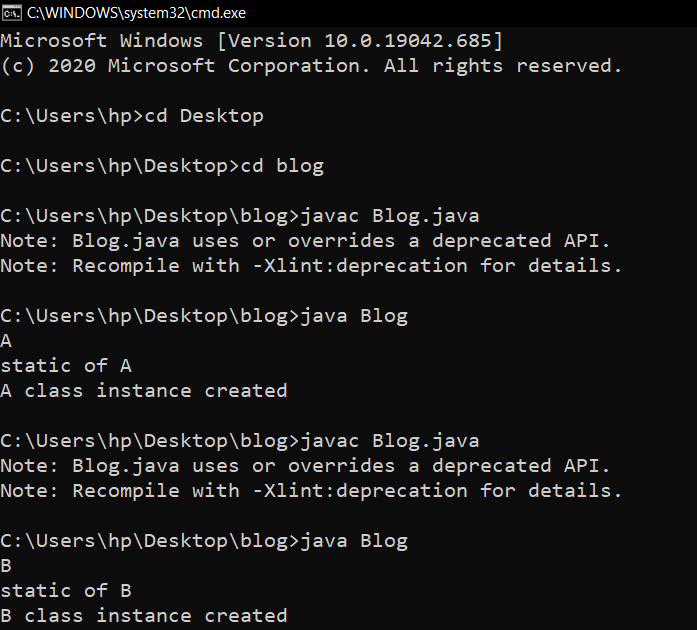Click the 'static of A' output line
The height and width of the screenshot is (630, 697).
point(66,366)
